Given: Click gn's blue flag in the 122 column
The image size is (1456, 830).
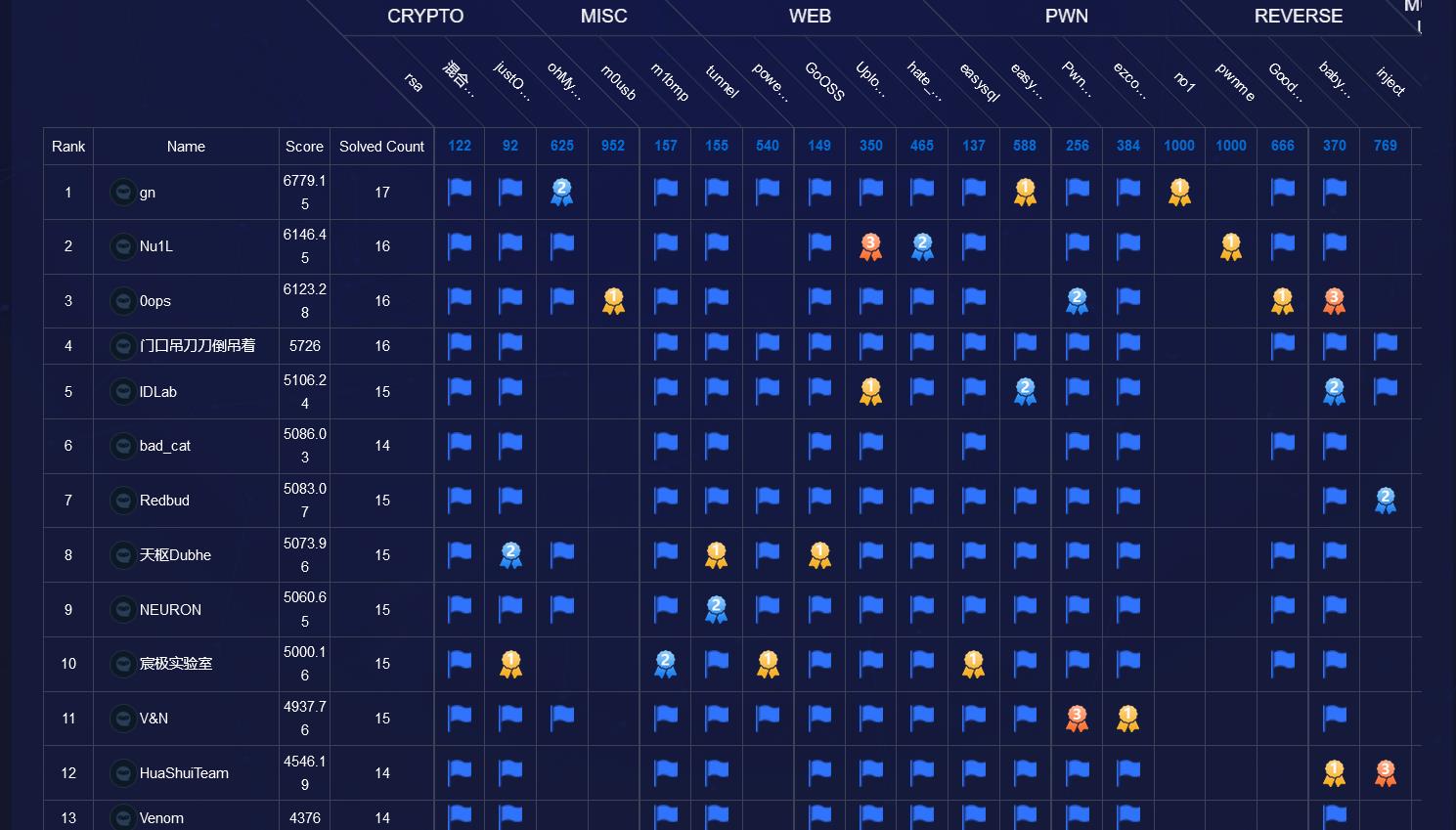Looking at the screenshot, I should (x=460, y=192).
